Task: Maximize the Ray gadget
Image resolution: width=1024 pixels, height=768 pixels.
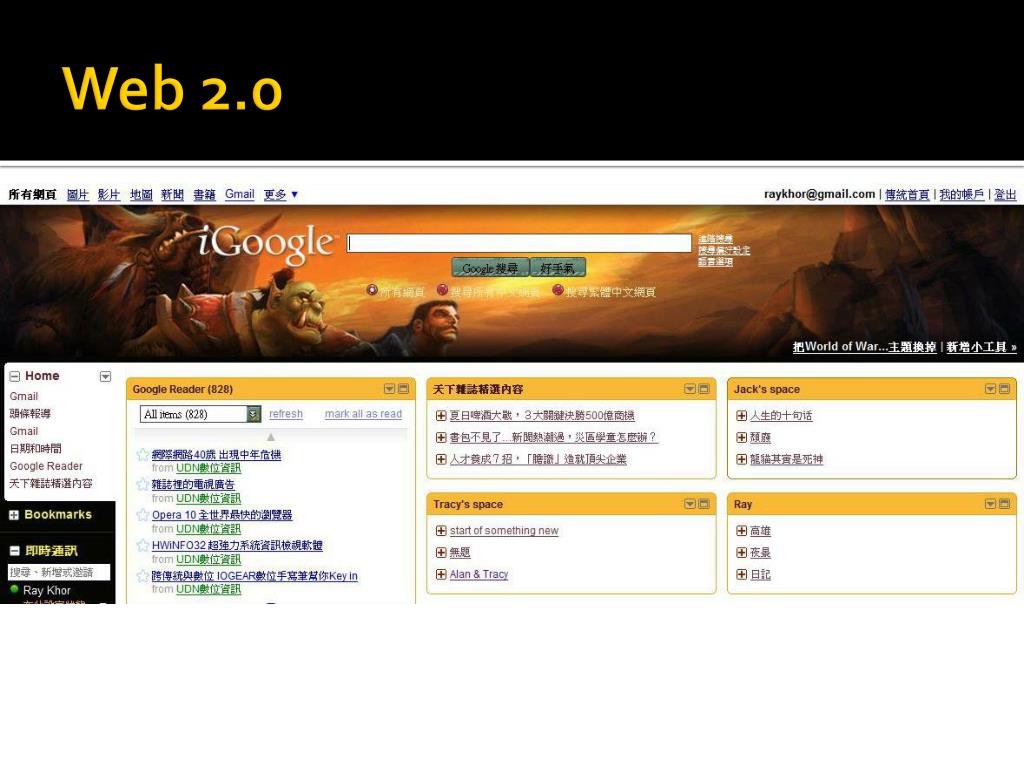Action: [1004, 504]
